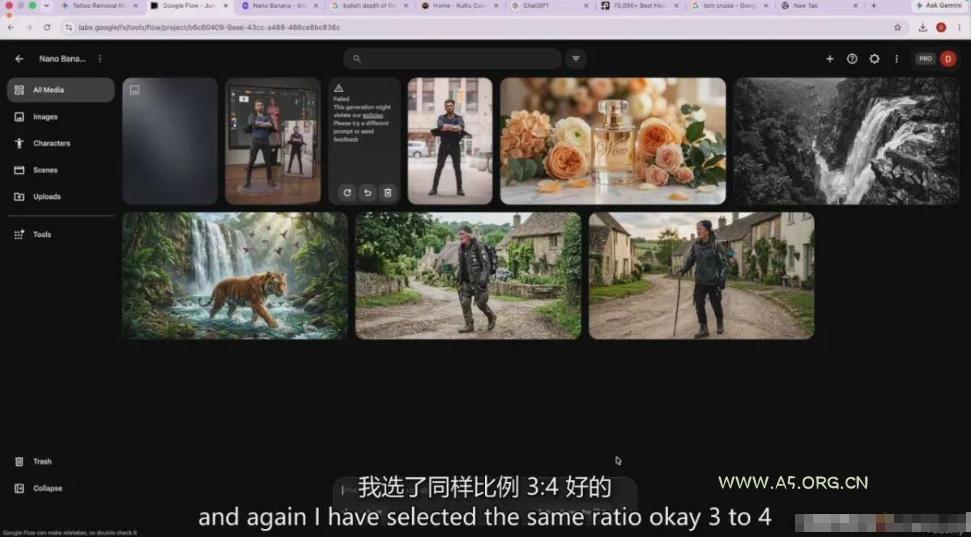This screenshot has width=971, height=537.
Task: Retry the failed generation
Action: click(x=347, y=193)
